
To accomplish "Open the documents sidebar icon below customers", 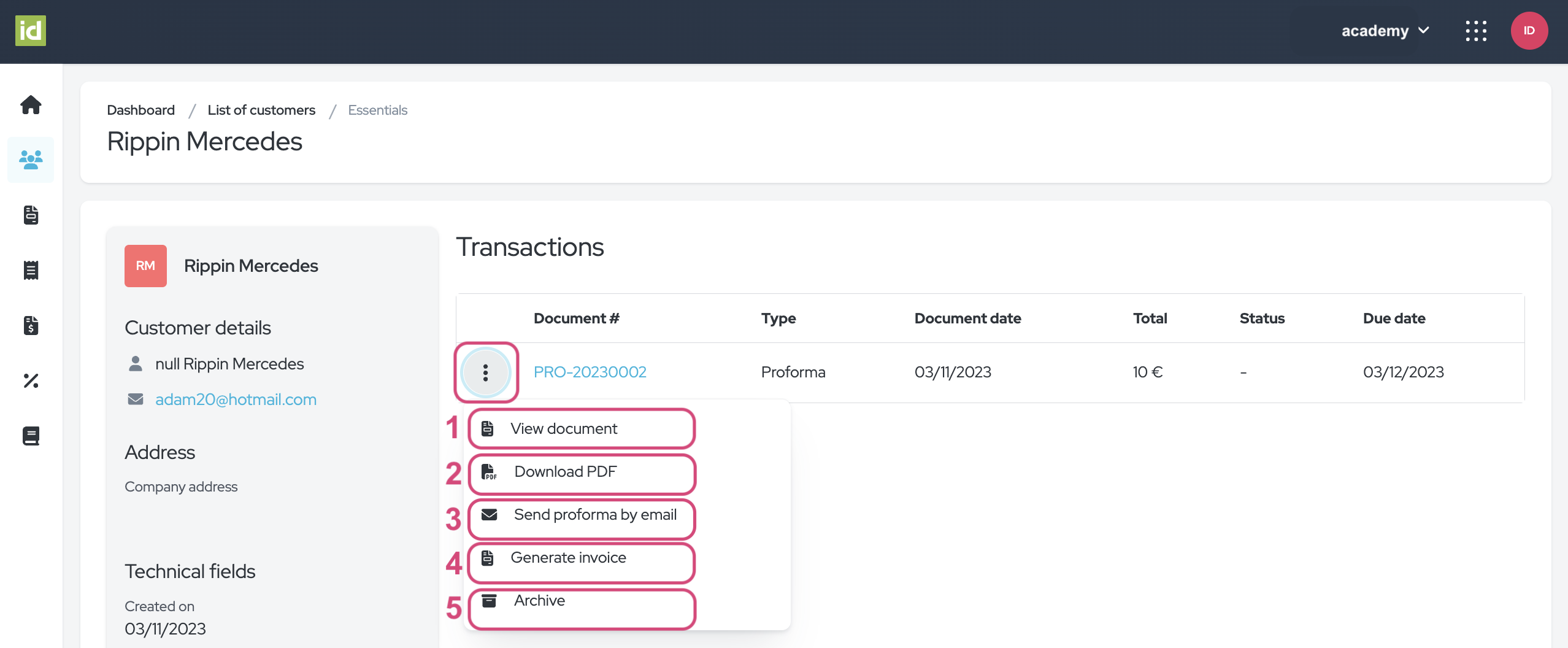I will [31, 215].
